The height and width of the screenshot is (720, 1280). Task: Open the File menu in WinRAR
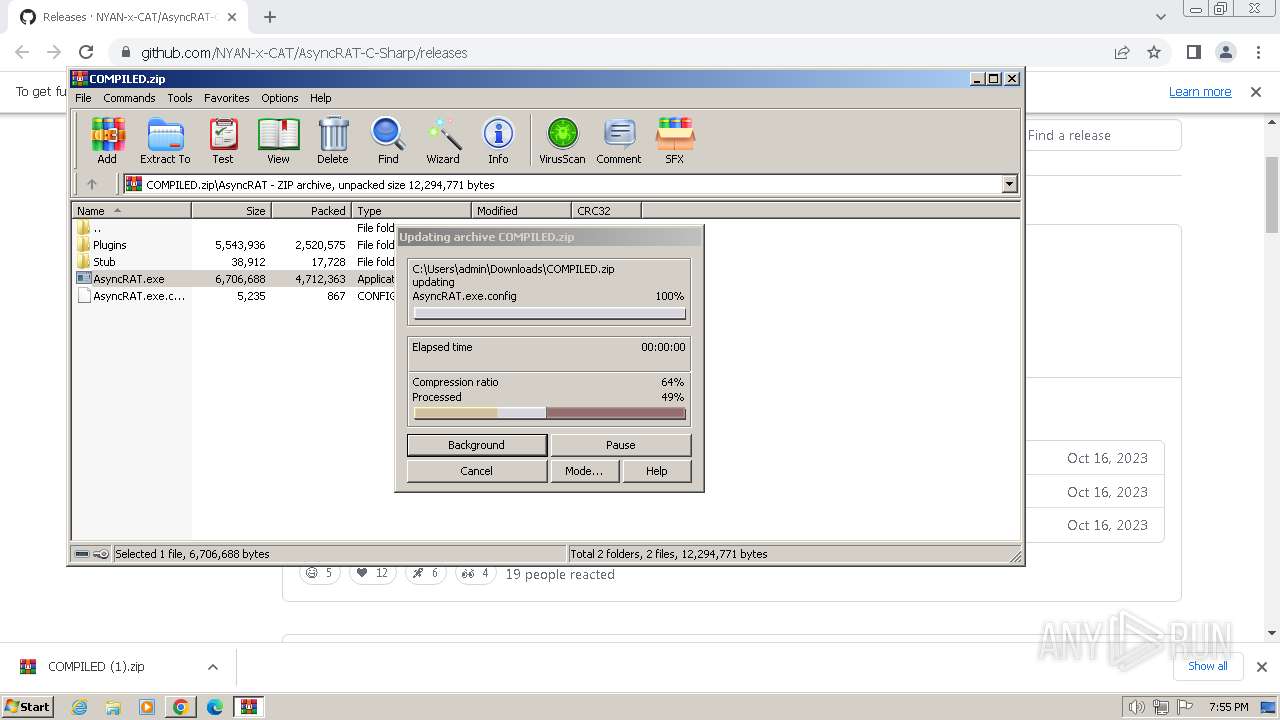pyautogui.click(x=83, y=98)
